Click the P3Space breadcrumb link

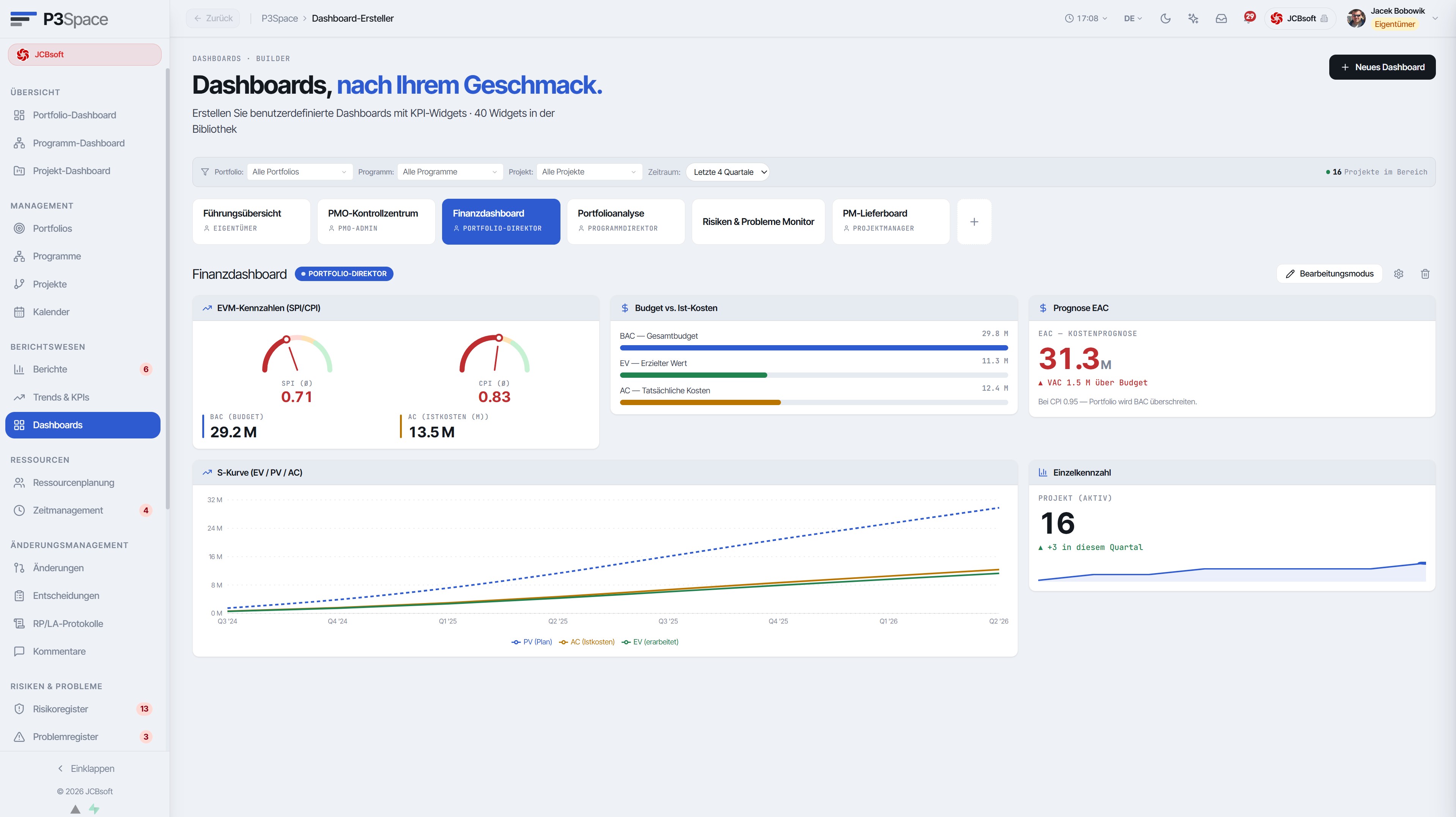point(279,19)
